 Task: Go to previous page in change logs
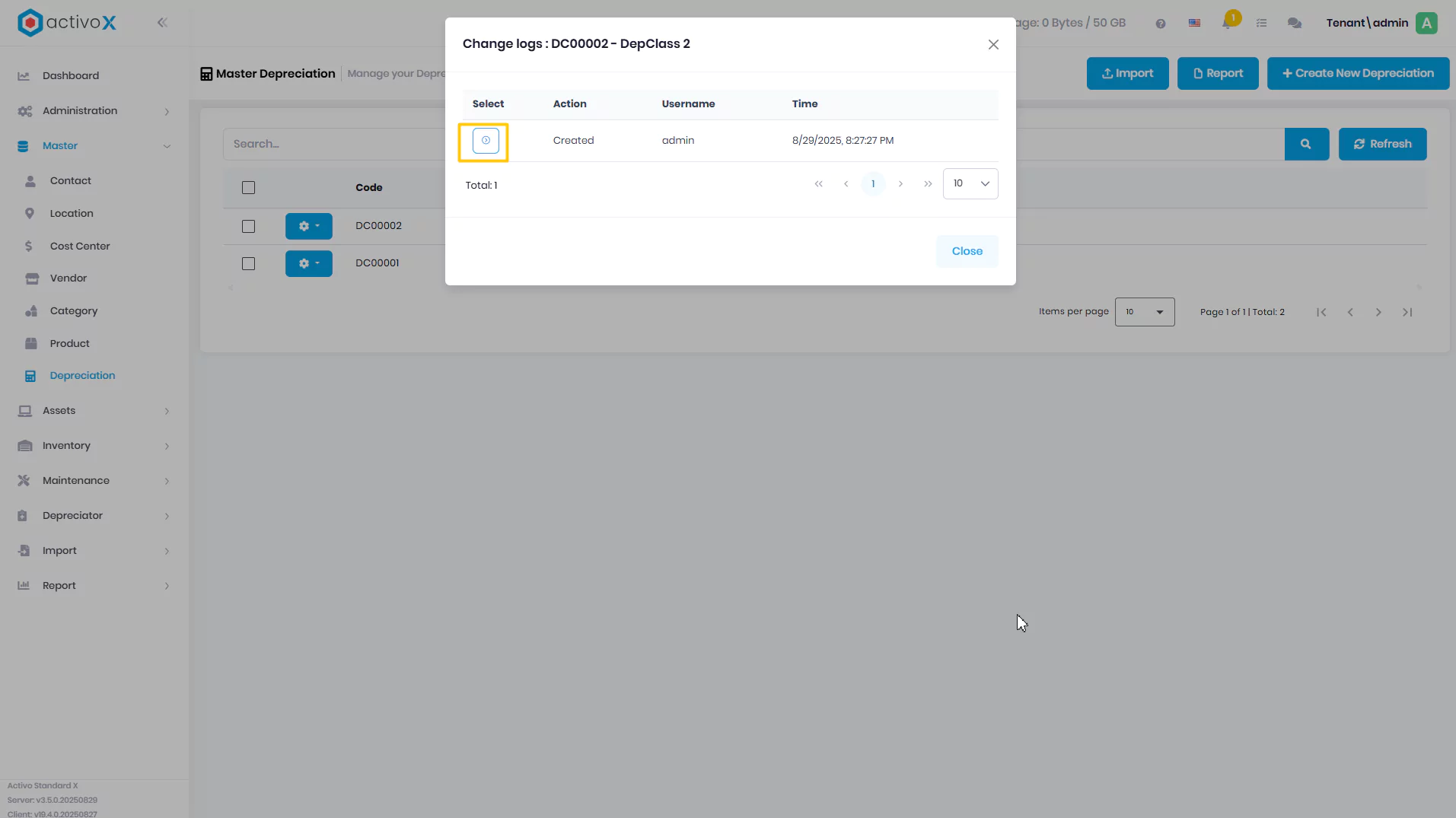pos(846,184)
